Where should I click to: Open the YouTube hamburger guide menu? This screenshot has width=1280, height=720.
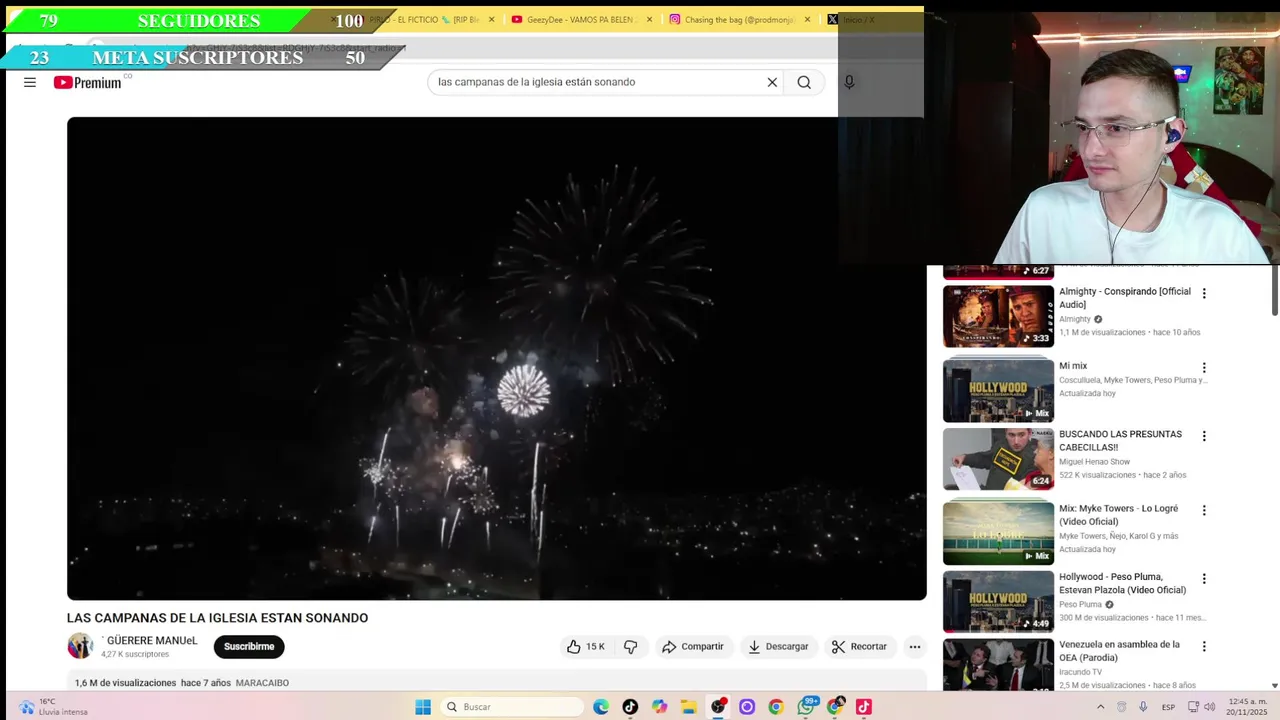pos(30,82)
